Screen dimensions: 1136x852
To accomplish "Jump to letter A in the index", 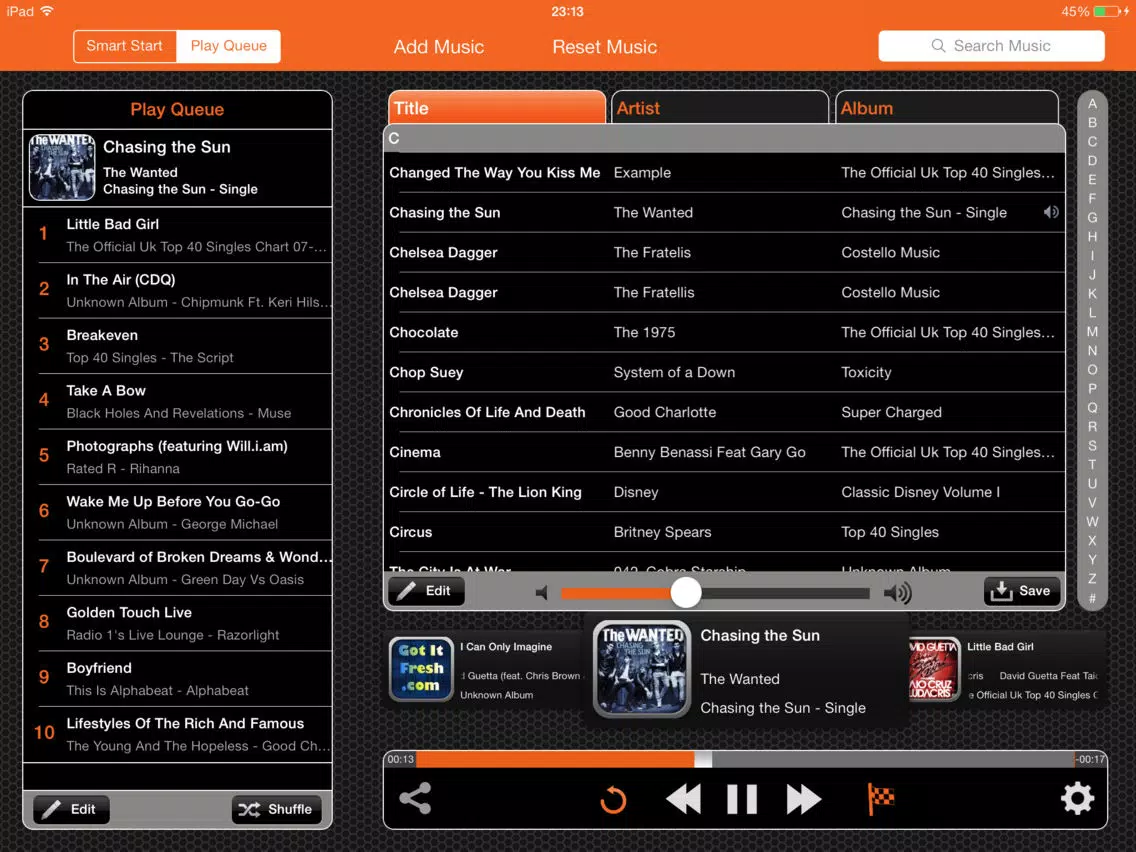I will (x=1092, y=104).
